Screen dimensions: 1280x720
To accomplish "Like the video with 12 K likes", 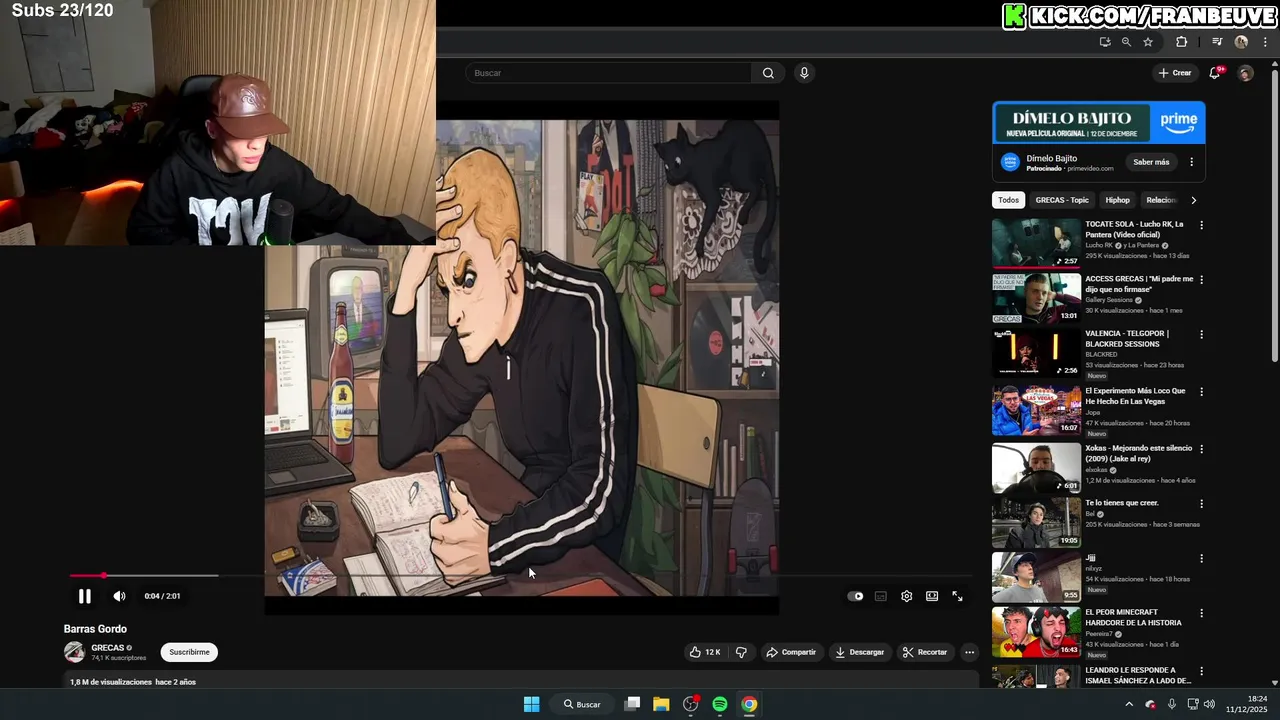I will (x=705, y=652).
